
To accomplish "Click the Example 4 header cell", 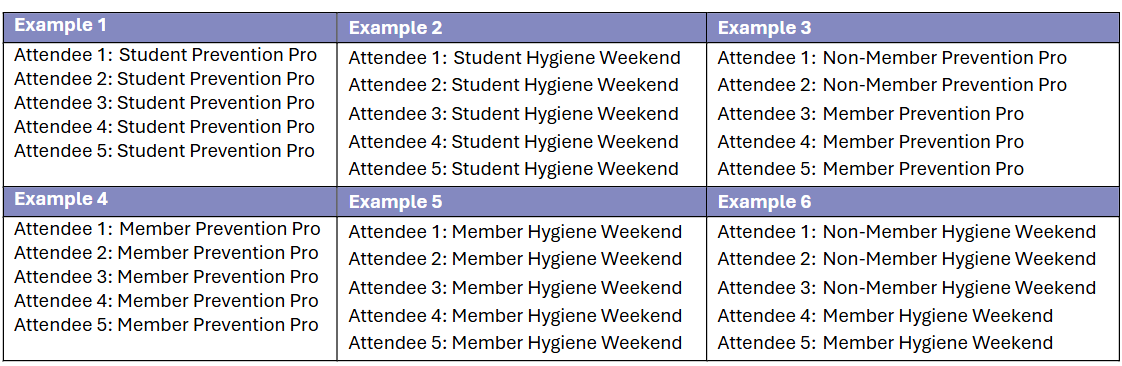I will pos(170,201).
